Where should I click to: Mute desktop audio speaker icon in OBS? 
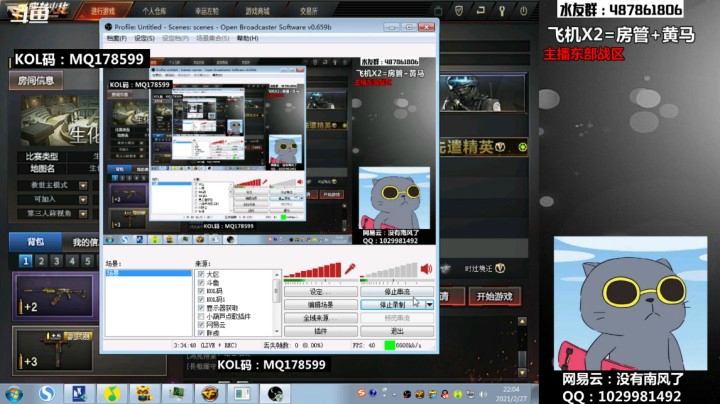click(426, 269)
